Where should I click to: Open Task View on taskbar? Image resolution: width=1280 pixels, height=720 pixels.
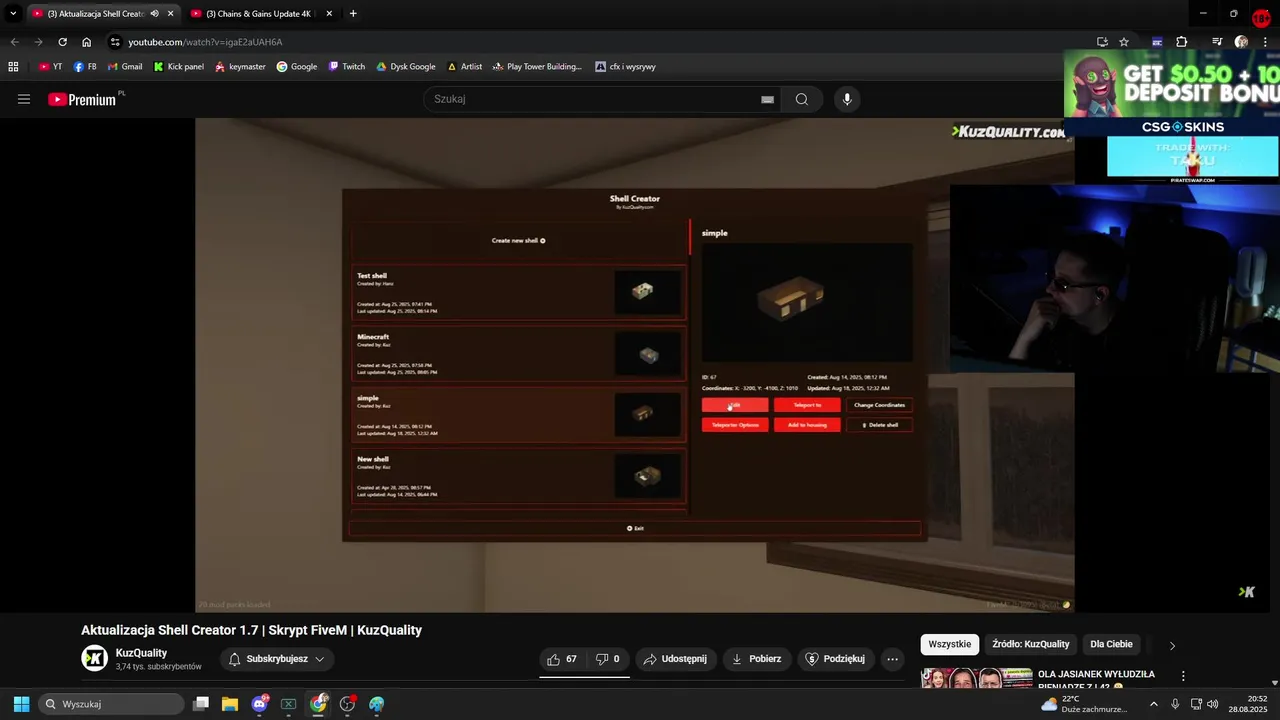pos(201,704)
